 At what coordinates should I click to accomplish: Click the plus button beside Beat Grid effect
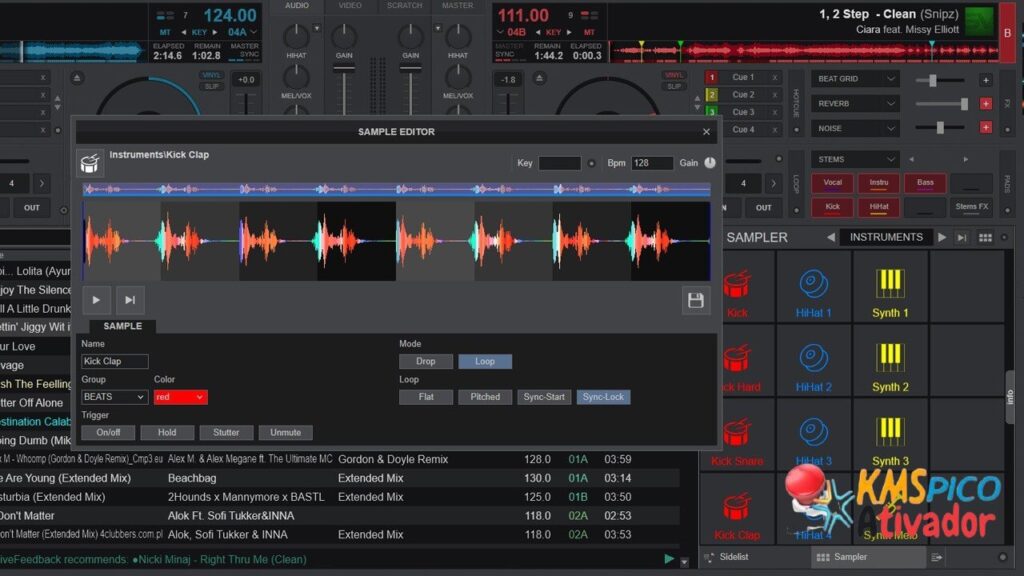pyautogui.click(x=985, y=80)
